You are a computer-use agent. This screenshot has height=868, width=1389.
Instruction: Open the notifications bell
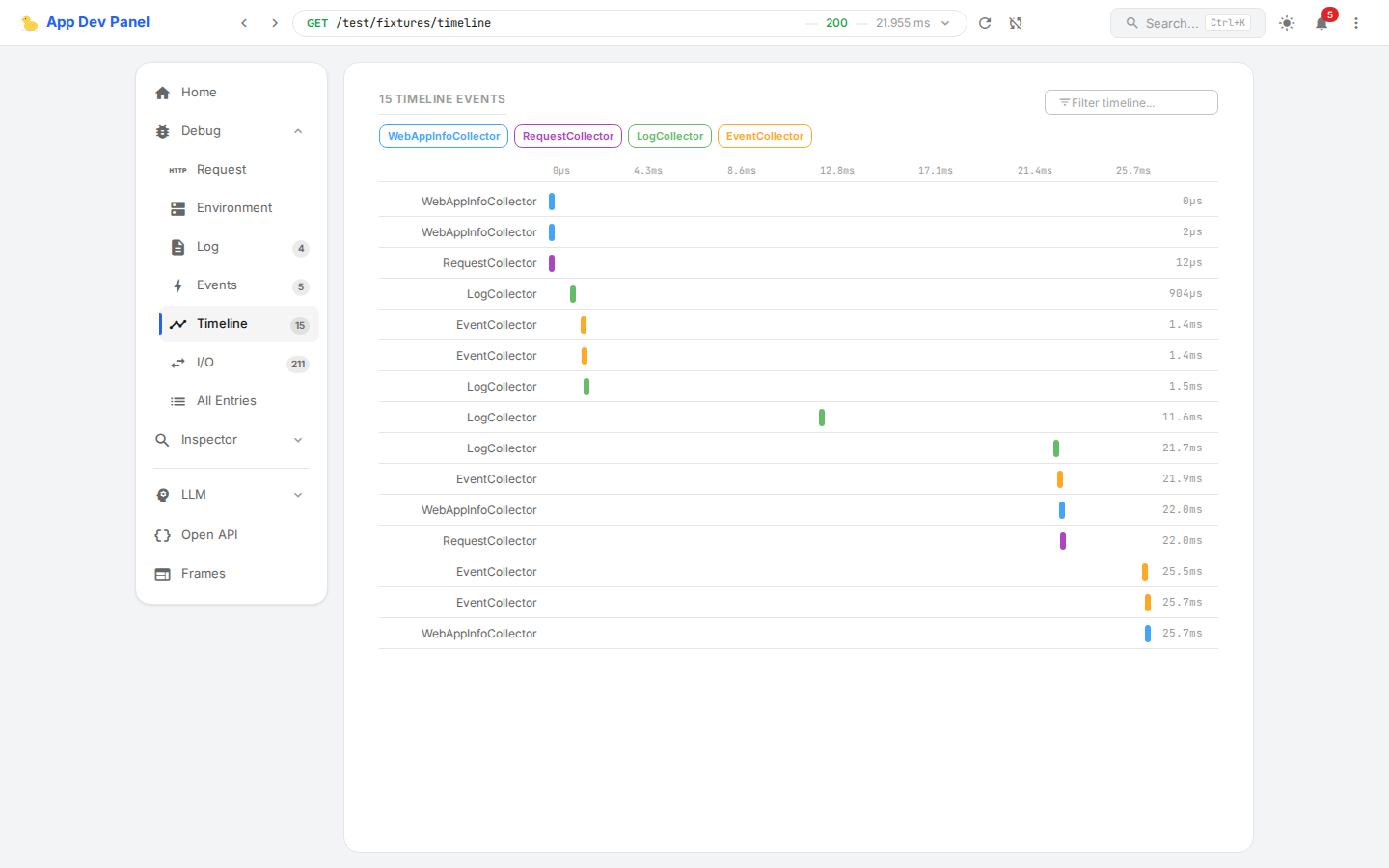click(x=1321, y=23)
